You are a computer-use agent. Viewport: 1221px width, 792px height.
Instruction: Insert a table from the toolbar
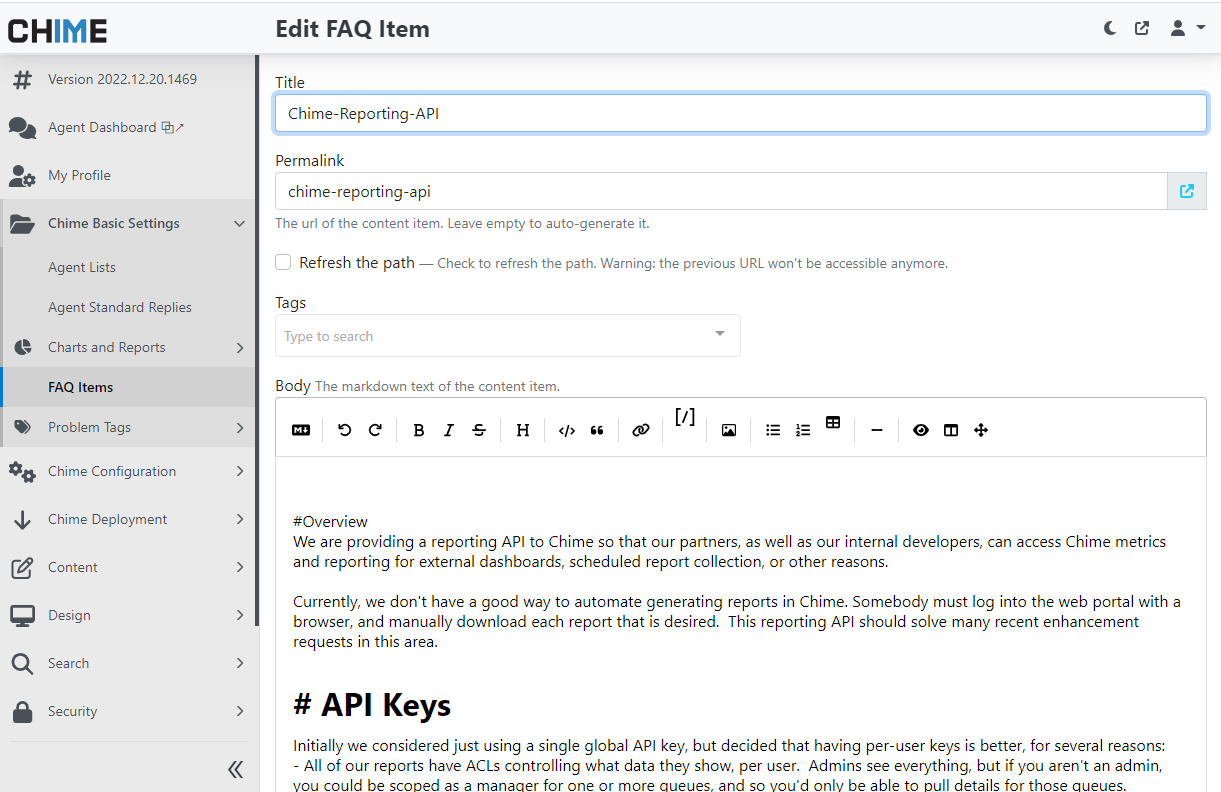coord(833,423)
